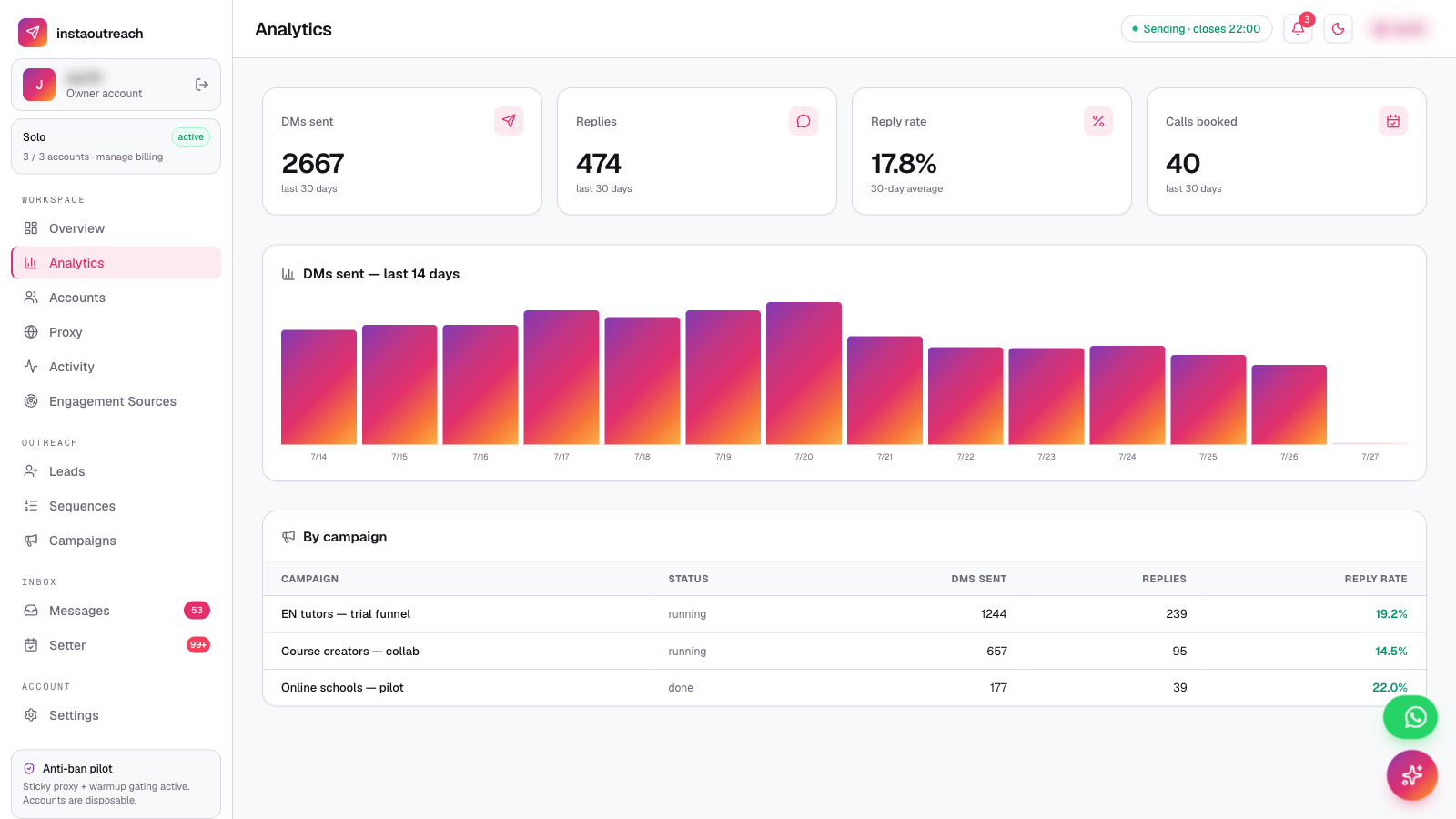Click the Campaigns megaphone icon in the sidebar

[31, 541]
